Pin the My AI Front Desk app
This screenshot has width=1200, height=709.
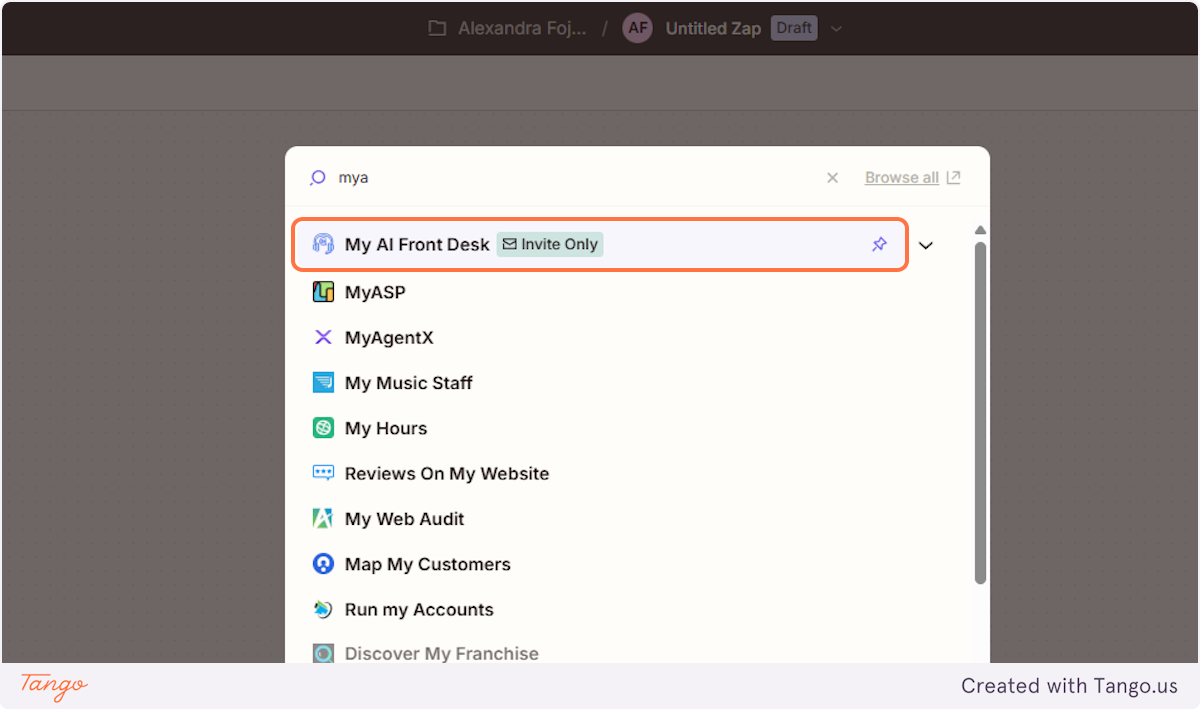tap(879, 244)
